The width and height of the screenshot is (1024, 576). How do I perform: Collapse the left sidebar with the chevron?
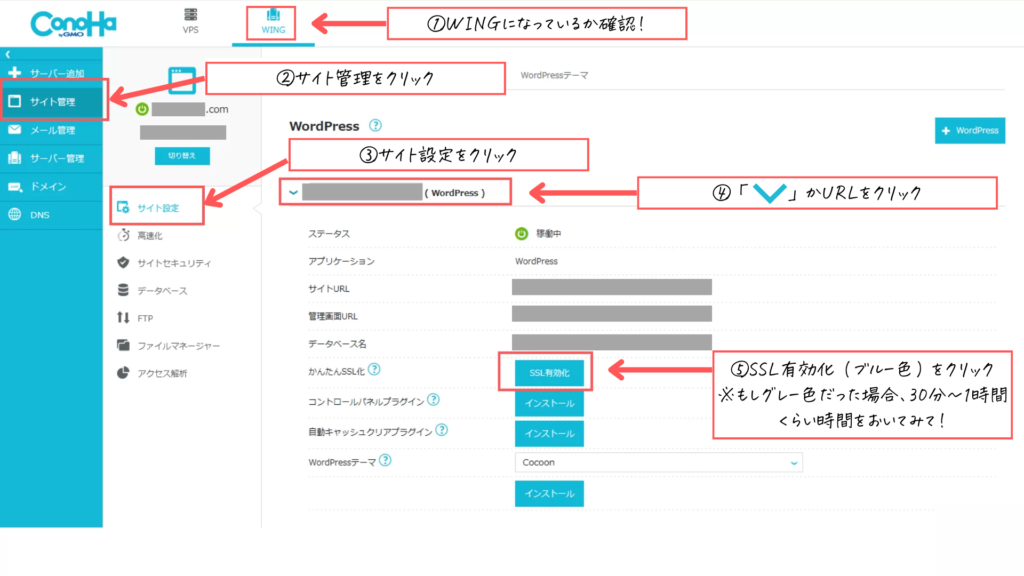tap(8, 54)
